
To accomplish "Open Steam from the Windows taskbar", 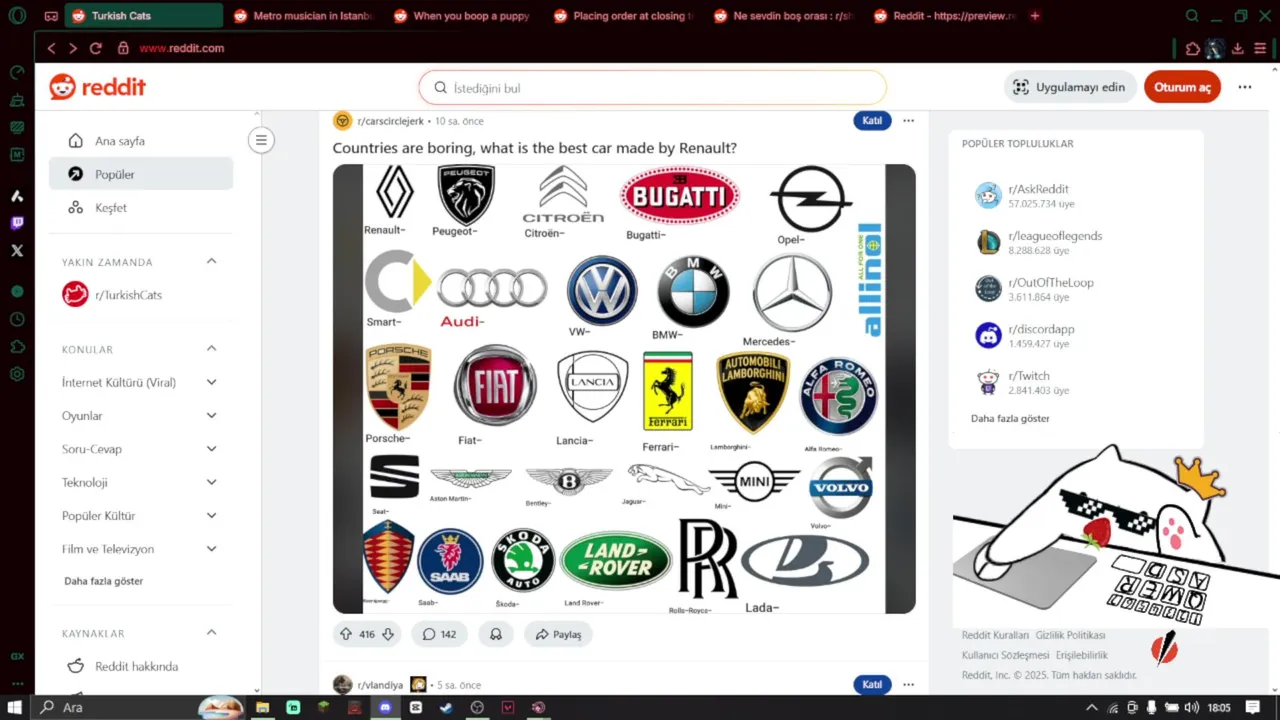I will click(x=446, y=707).
